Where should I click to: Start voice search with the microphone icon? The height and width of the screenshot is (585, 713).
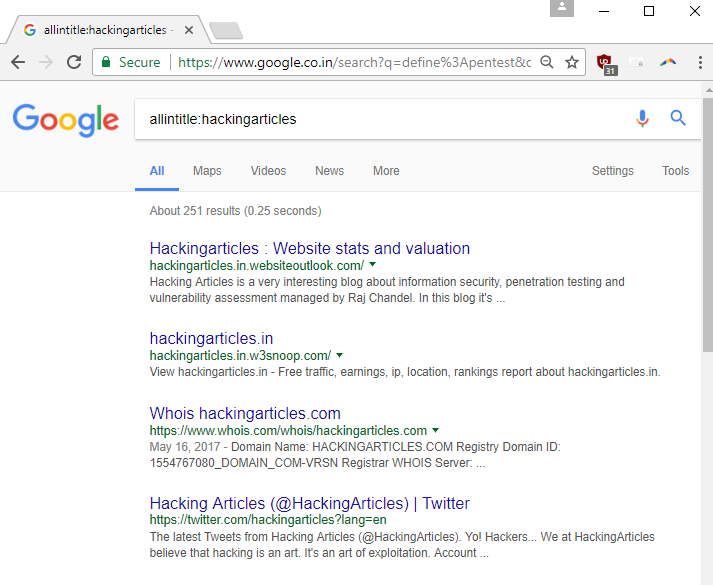pyautogui.click(x=642, y=119)
